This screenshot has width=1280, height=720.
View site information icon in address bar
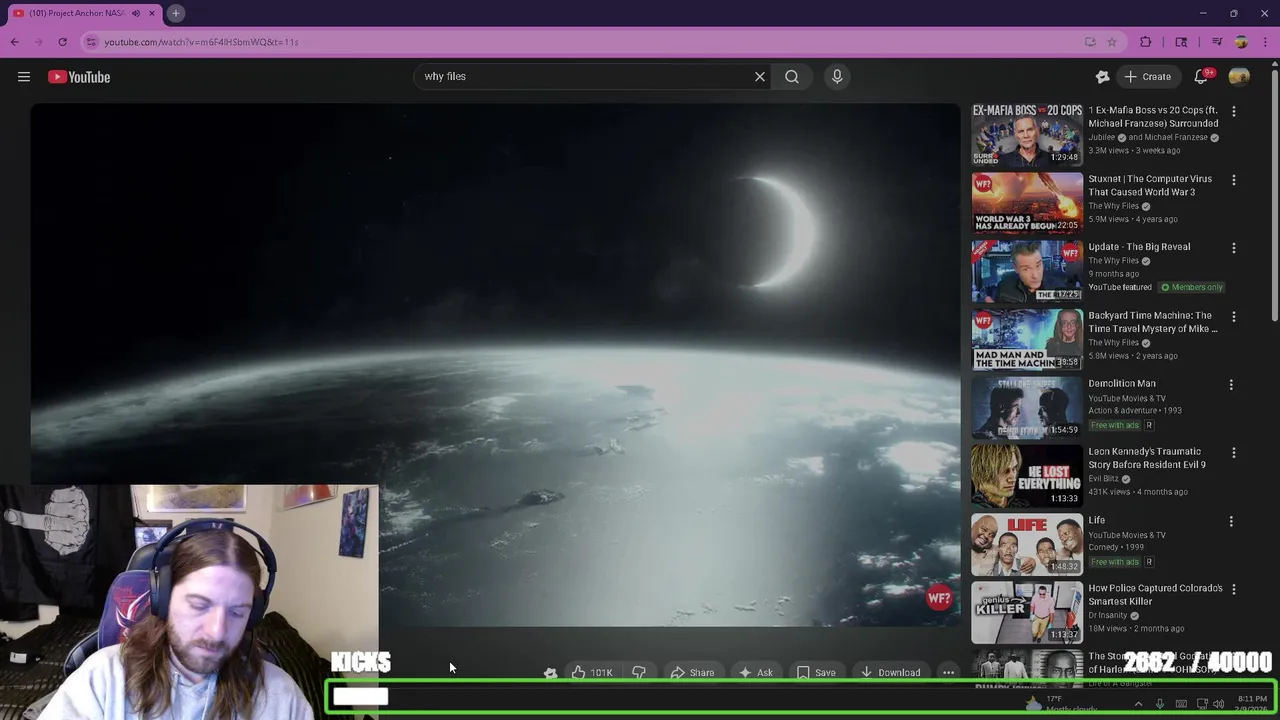(x=91, y=42)
